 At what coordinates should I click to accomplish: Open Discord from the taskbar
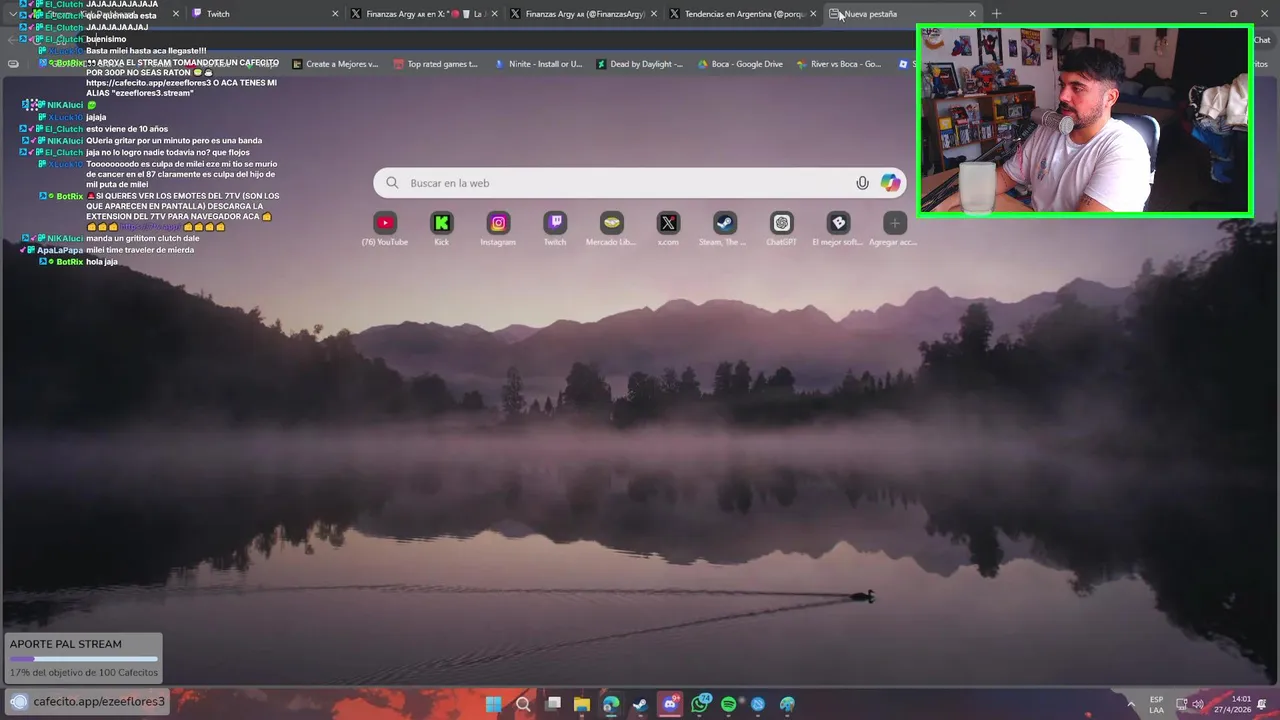670,704
